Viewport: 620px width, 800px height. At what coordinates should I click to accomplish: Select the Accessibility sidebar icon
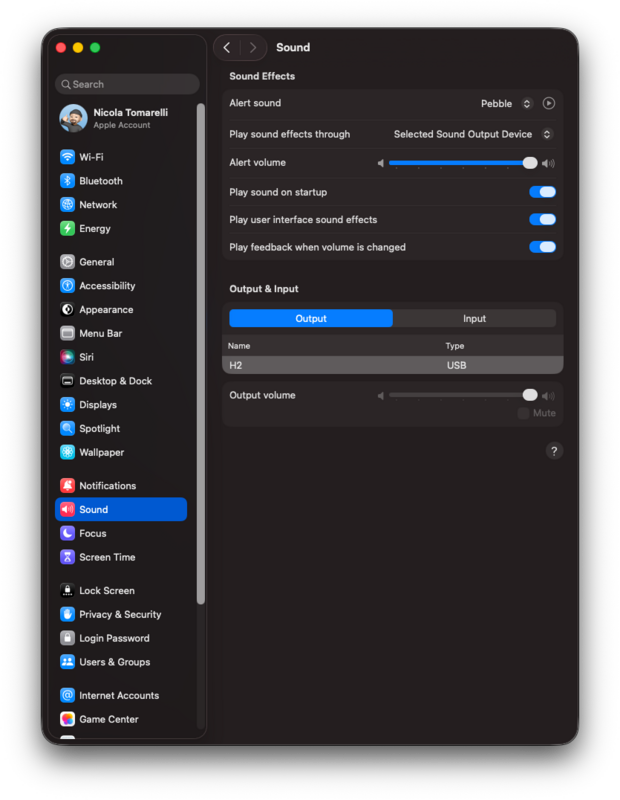pos(67,286)
